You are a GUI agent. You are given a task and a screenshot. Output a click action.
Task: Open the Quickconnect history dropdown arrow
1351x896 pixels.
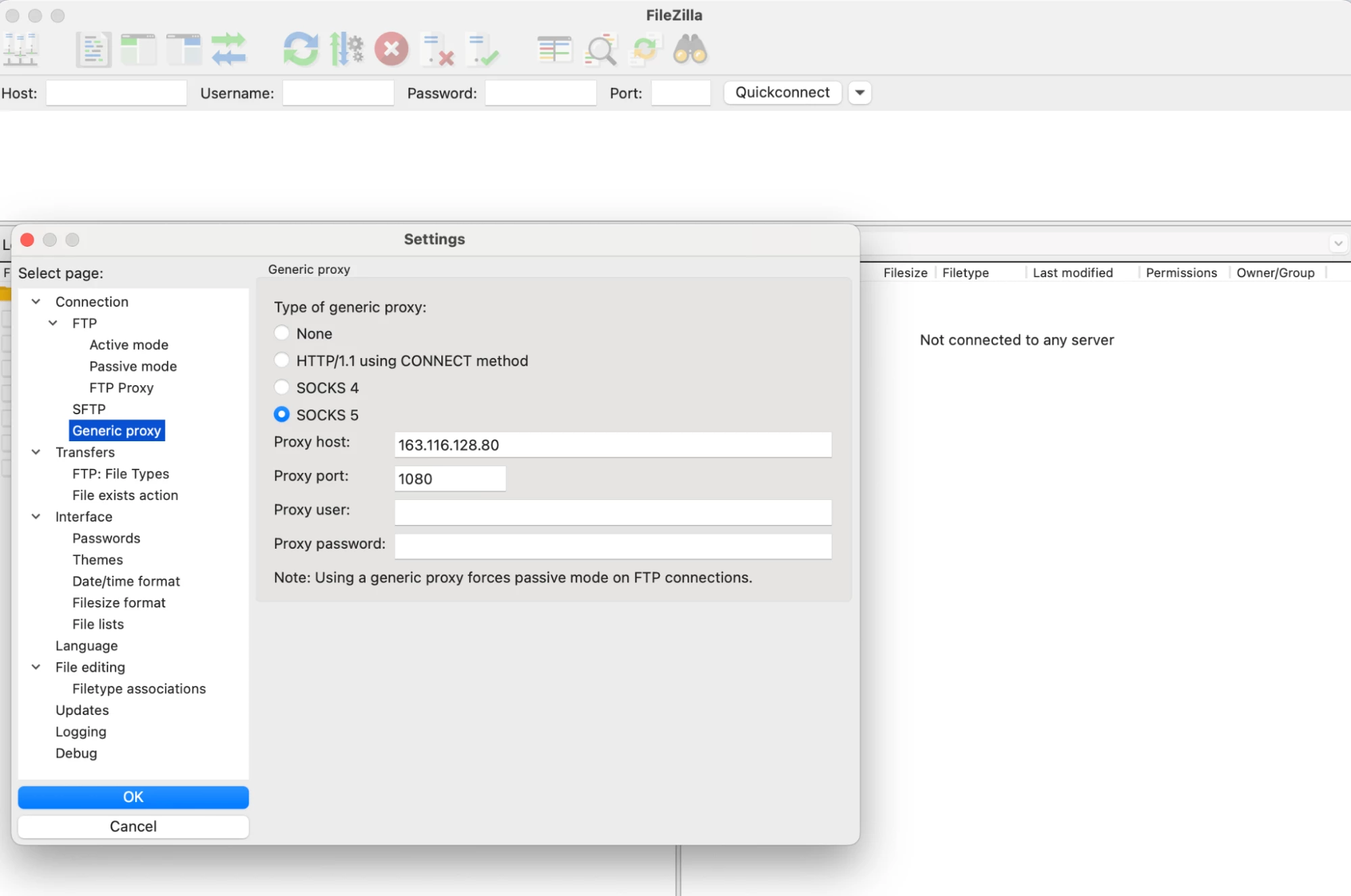[860, 93]
